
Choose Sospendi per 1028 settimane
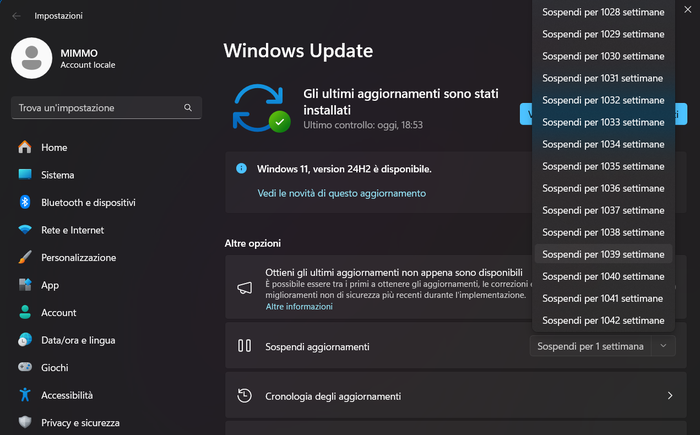pos(603,12)
